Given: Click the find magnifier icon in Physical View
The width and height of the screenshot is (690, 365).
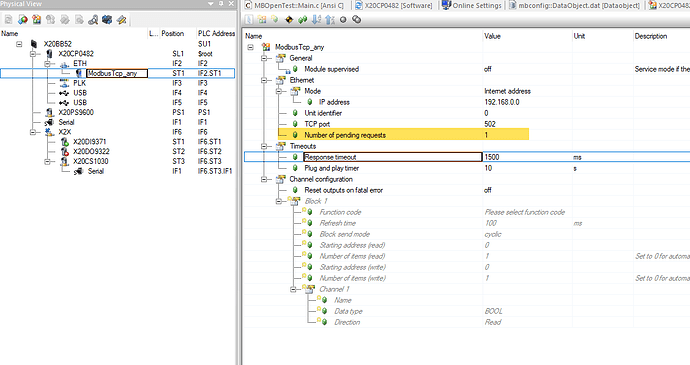Looking at the screenshot, I should click(93, 20).
